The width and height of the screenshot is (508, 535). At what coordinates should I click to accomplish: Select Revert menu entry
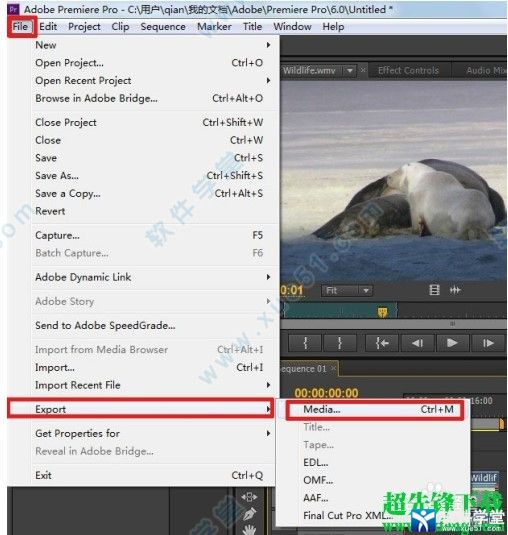pyautogui.click(x=153, y=211)
